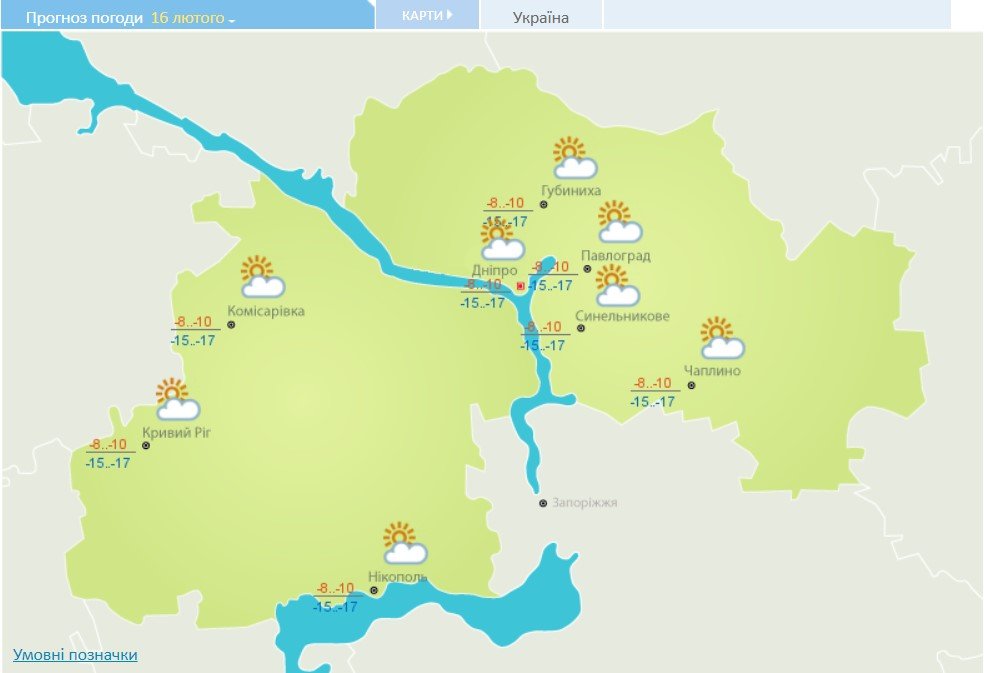
Task: Click the Кривий Ріг city label
Action: [177, 432]
